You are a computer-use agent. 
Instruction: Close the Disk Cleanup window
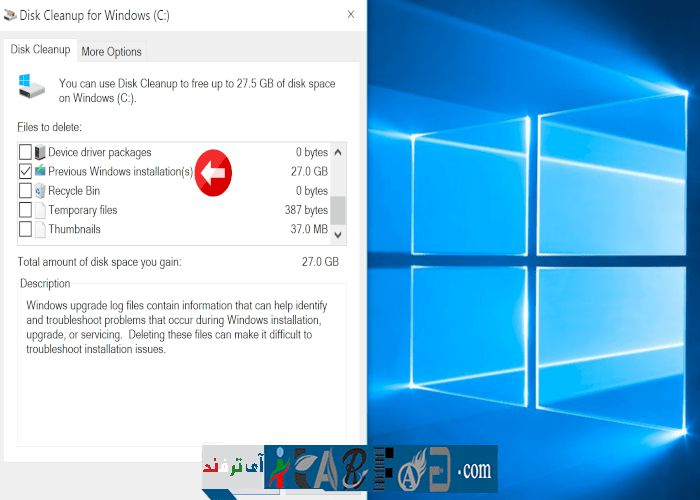tap(350, 14)
